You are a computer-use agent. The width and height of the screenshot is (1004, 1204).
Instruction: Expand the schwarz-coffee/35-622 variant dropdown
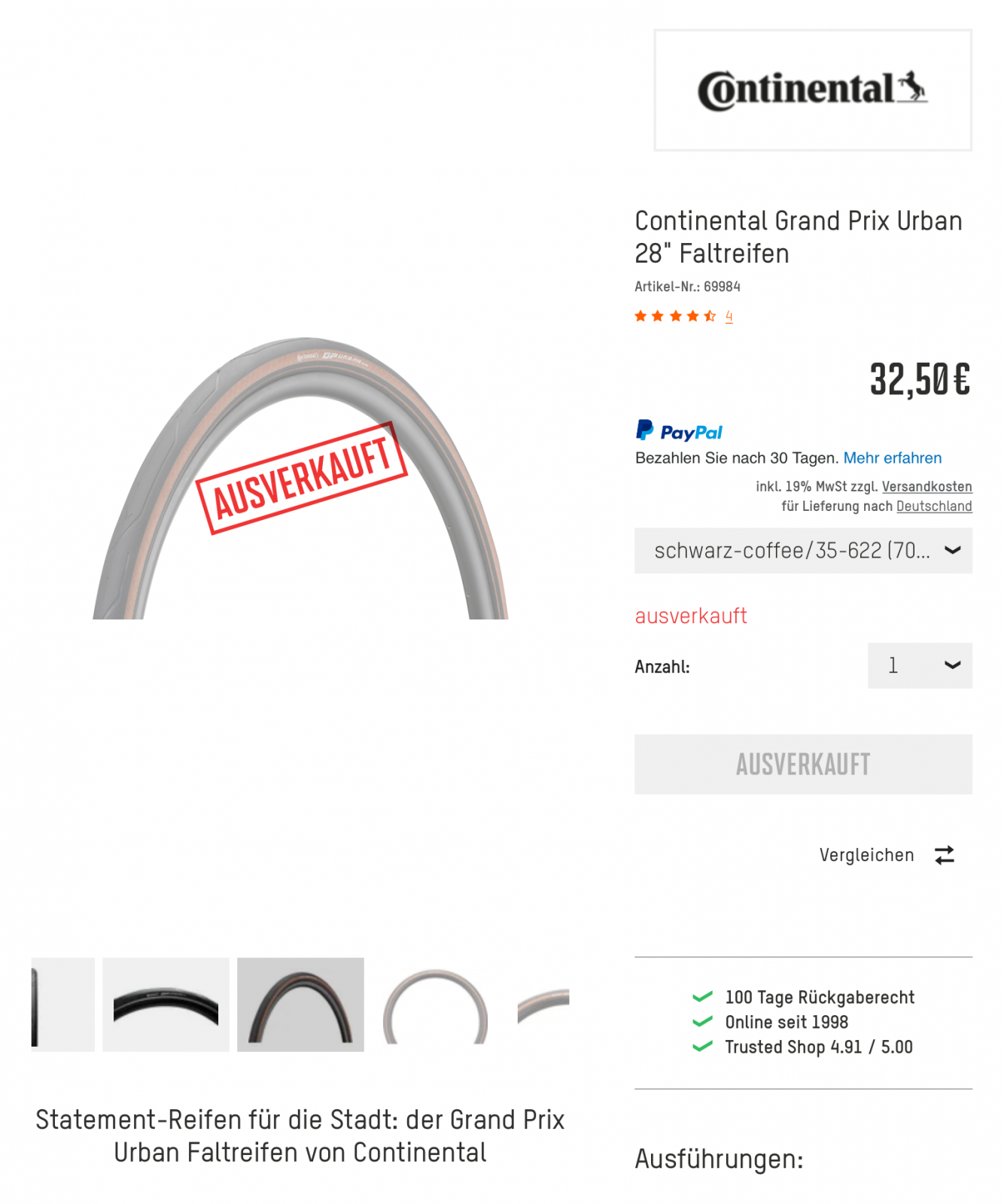[803, 551]
